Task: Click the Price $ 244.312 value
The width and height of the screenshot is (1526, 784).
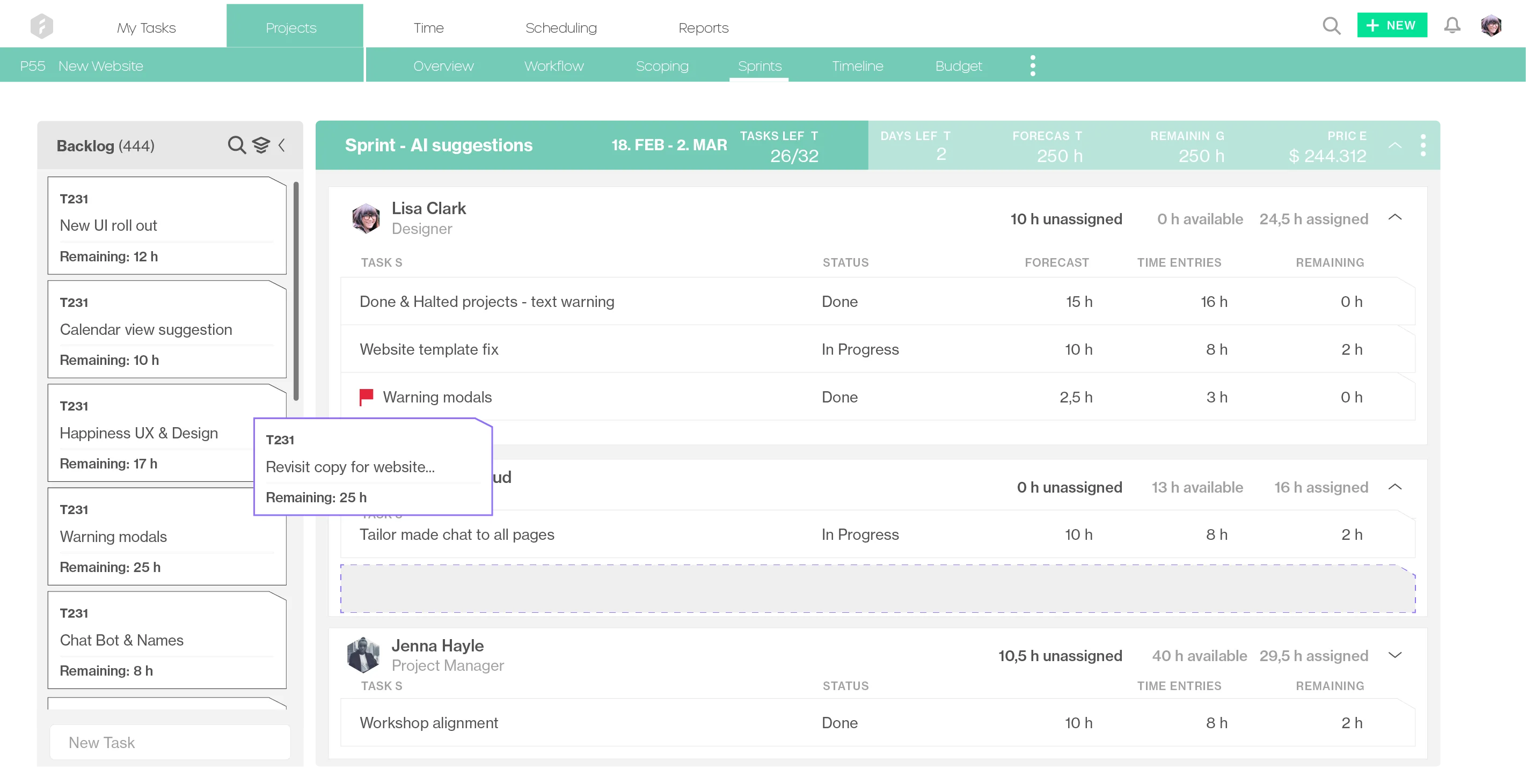Action: tap(1327, 156)
